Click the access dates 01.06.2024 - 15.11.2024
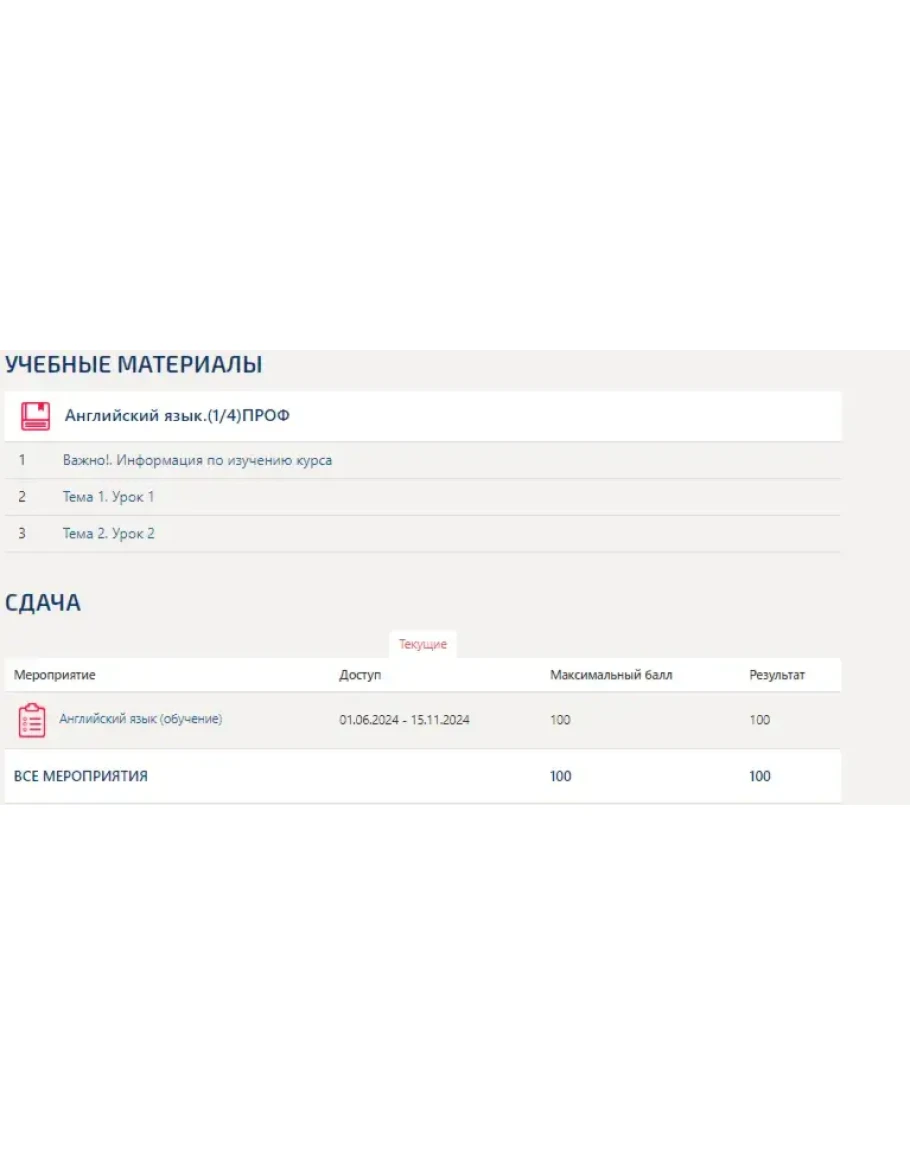 (404, 720)
